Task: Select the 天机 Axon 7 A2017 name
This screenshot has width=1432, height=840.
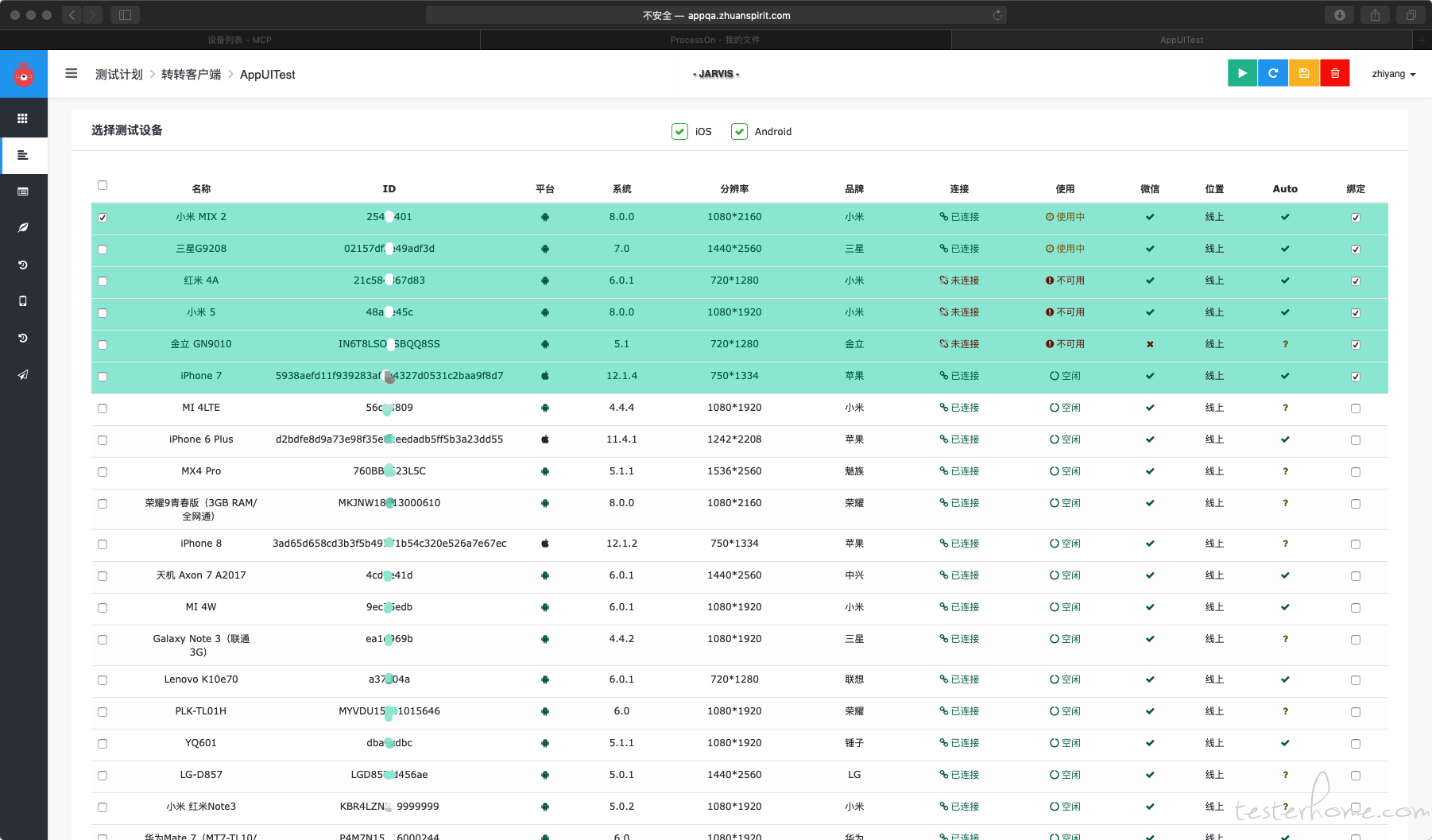Action: [201, 575]
